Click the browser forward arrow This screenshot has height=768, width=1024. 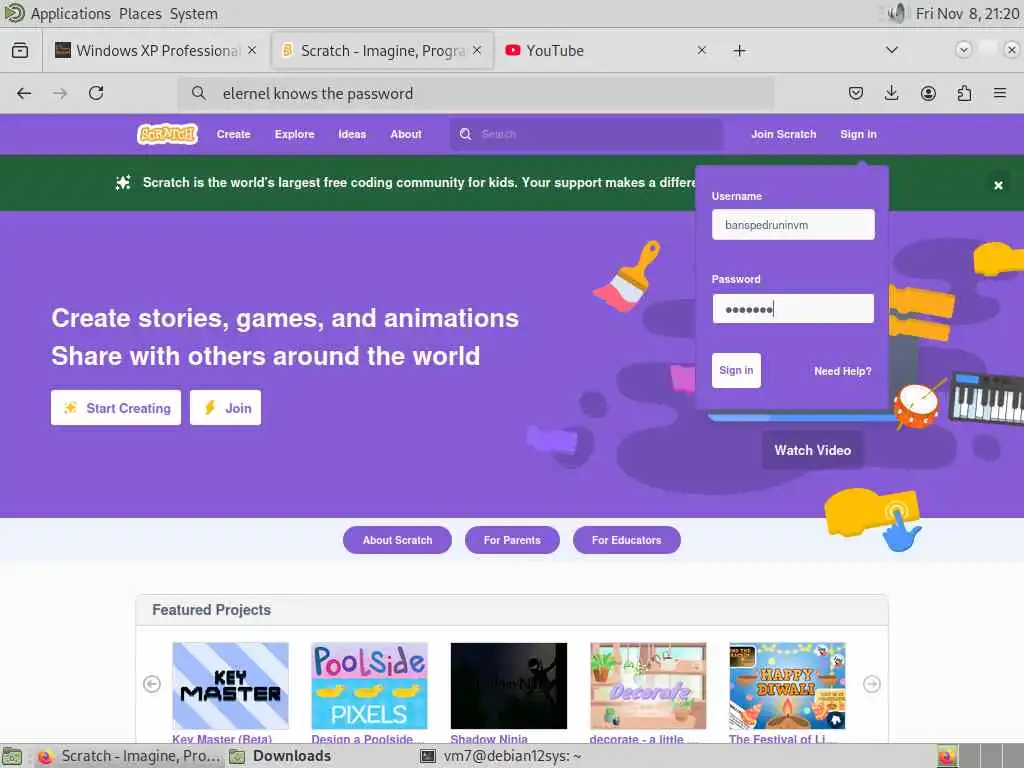point(59,93)
